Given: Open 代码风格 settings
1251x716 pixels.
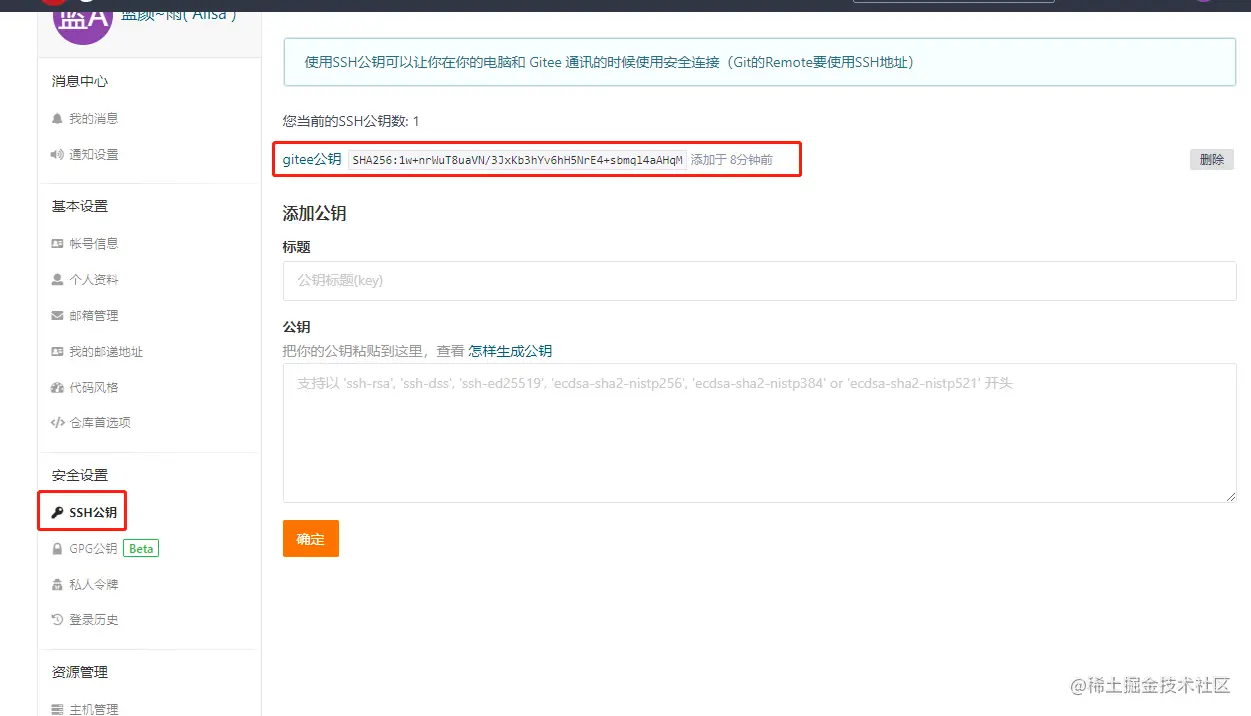Looking at the screenshot, I should (x=93, y=387).
